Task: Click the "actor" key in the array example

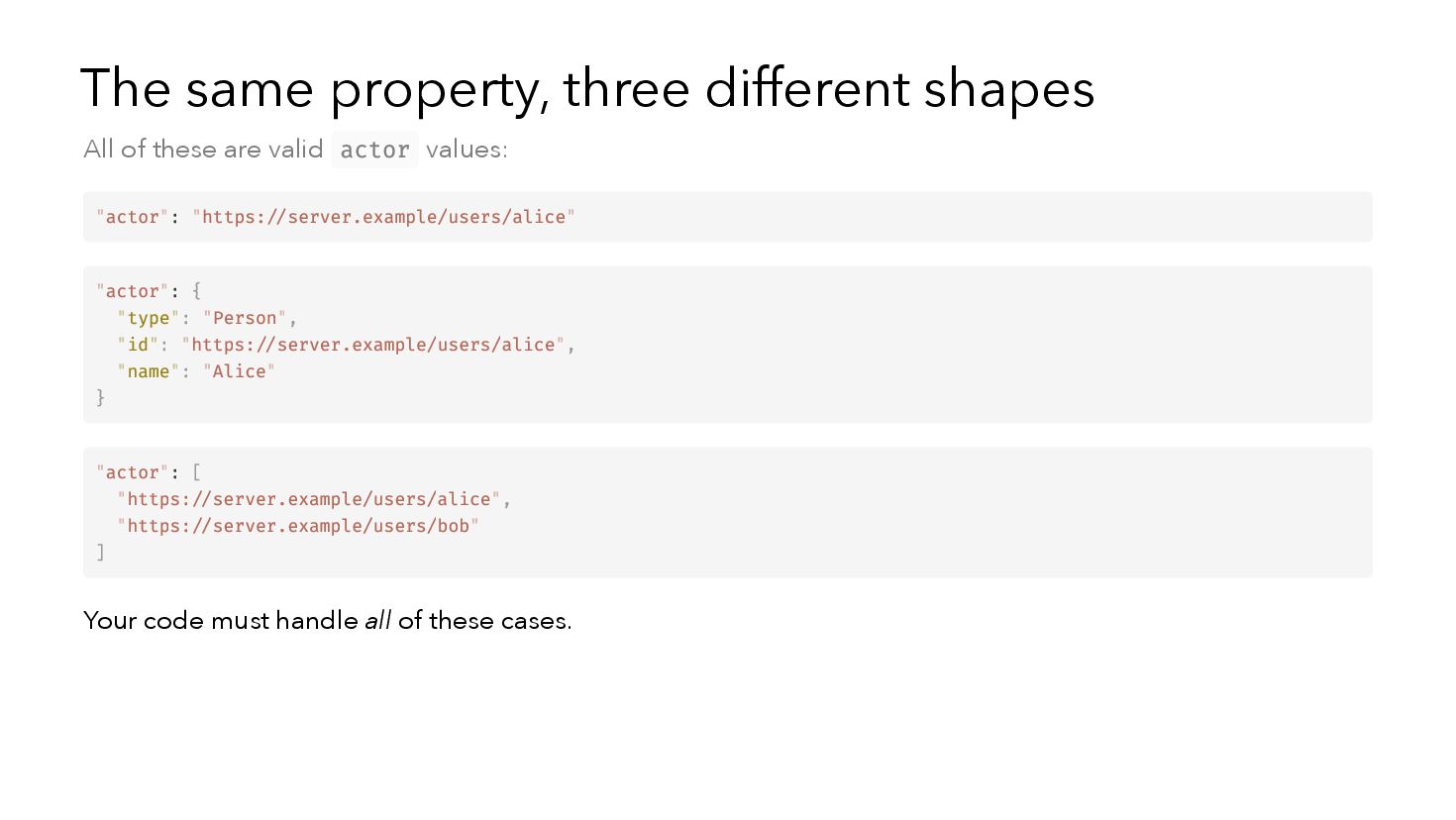Action: pos(133,472)
